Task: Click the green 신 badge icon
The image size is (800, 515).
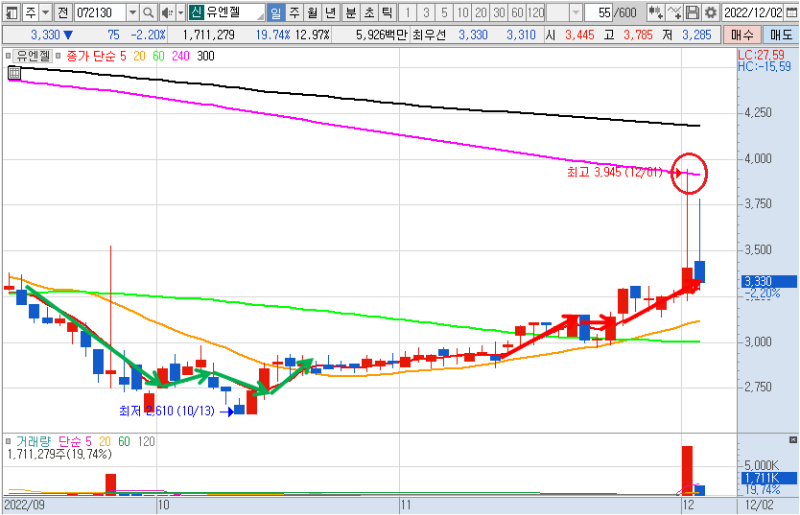Action: tap(196, 12)
